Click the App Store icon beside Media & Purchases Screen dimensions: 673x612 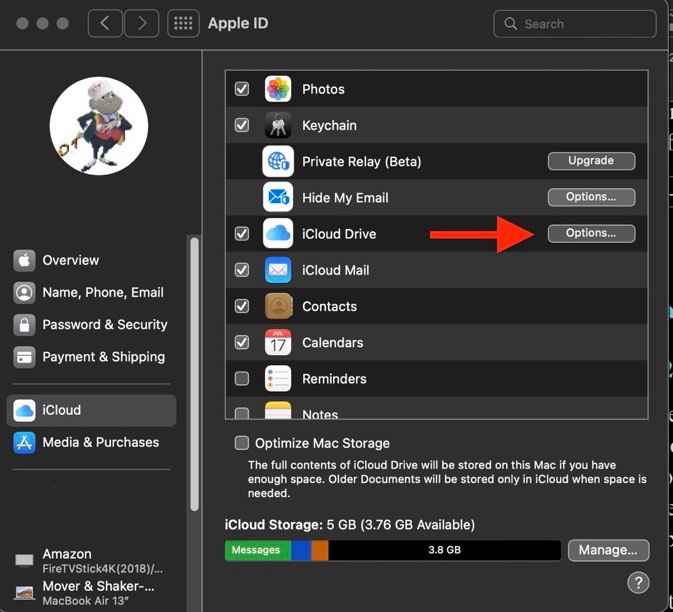coord(24,442)
